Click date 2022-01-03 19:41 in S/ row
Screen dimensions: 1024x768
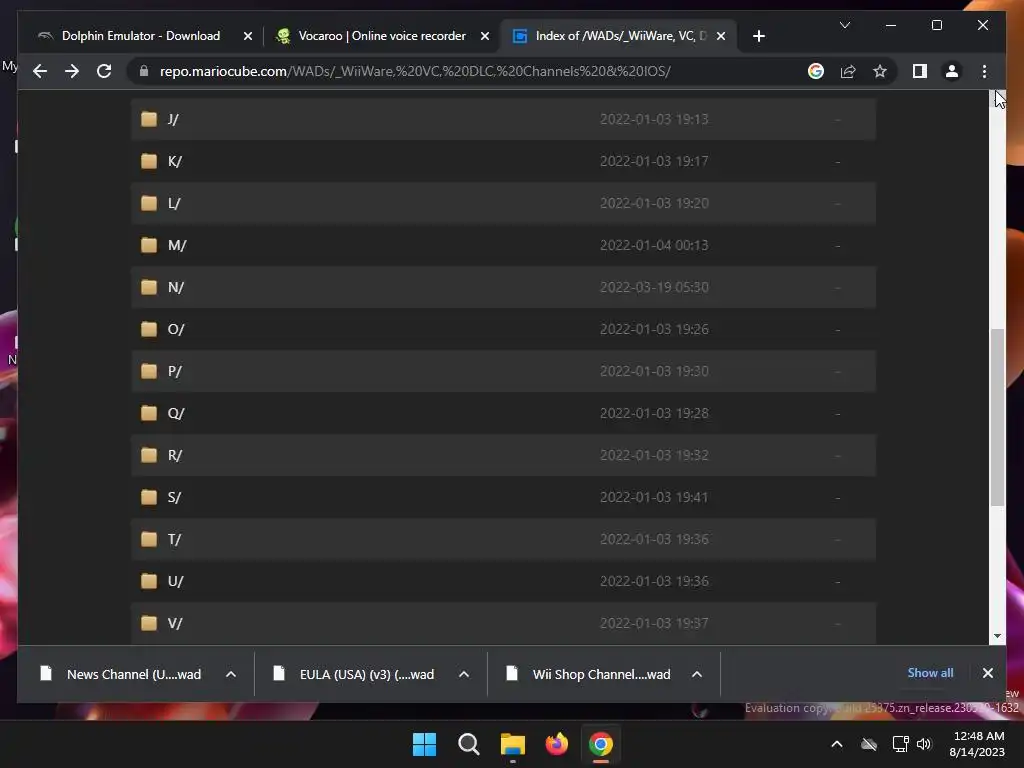[654, 497]
